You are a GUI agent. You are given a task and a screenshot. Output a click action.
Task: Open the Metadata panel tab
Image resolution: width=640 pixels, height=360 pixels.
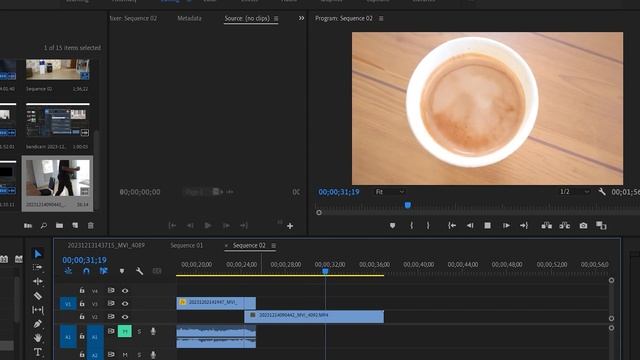point(189,18)
